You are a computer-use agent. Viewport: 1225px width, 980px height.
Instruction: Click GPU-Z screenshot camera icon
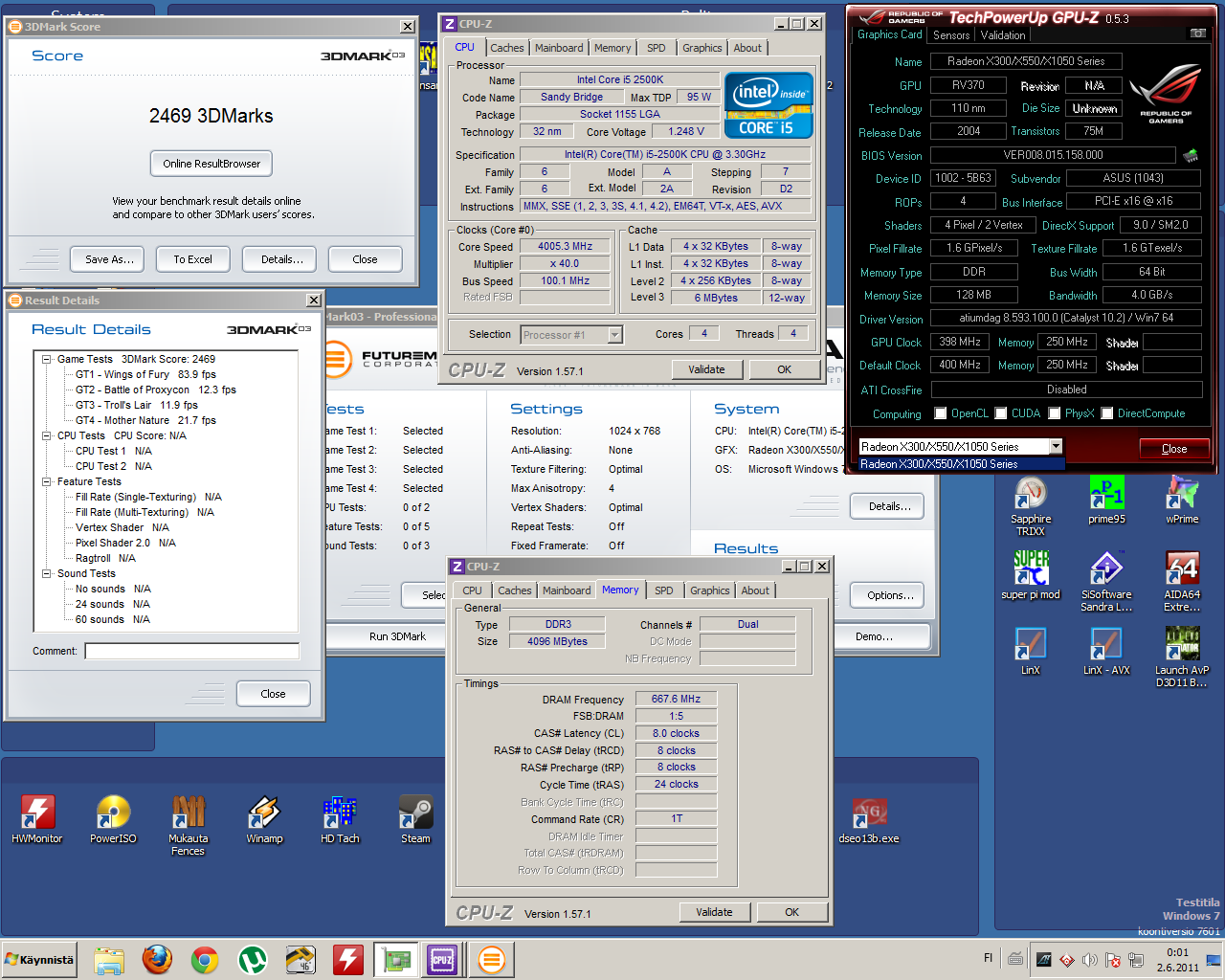[x=1197, y=33]
